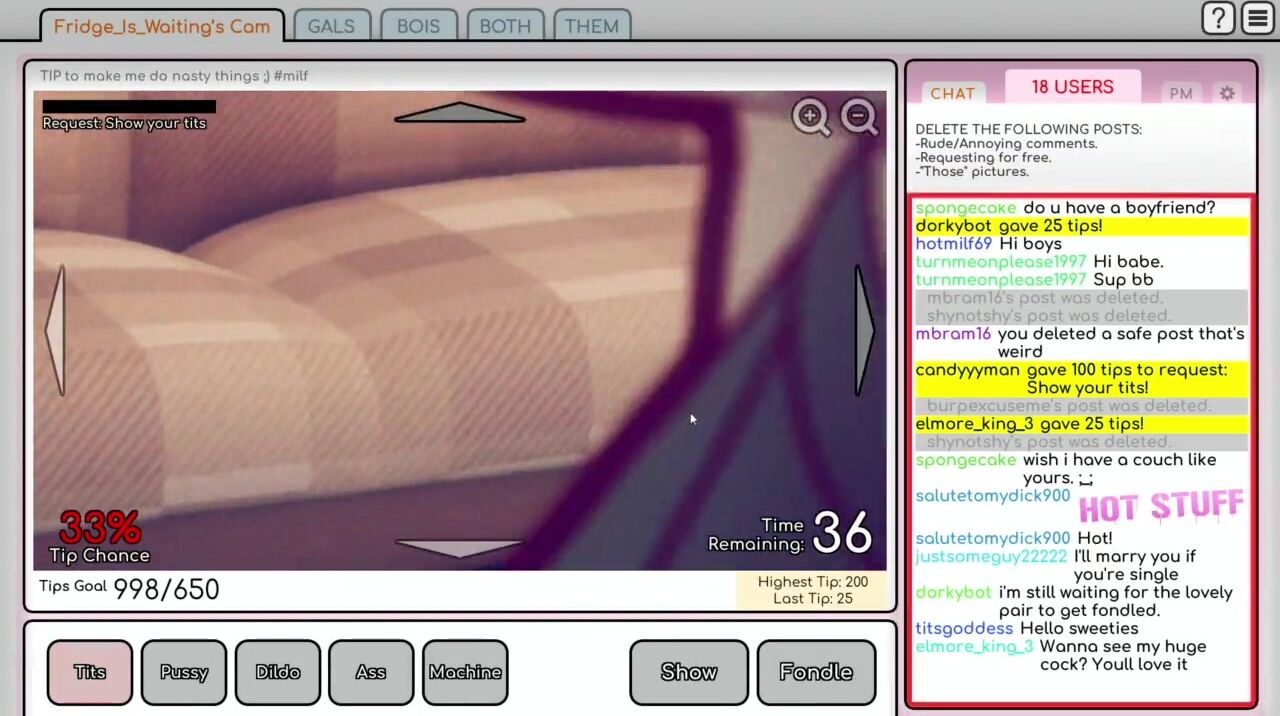This screenshot has height=716, width=1280.
Task: Zoom out the camera with magnifier minus
Action: tap(859, 117)
